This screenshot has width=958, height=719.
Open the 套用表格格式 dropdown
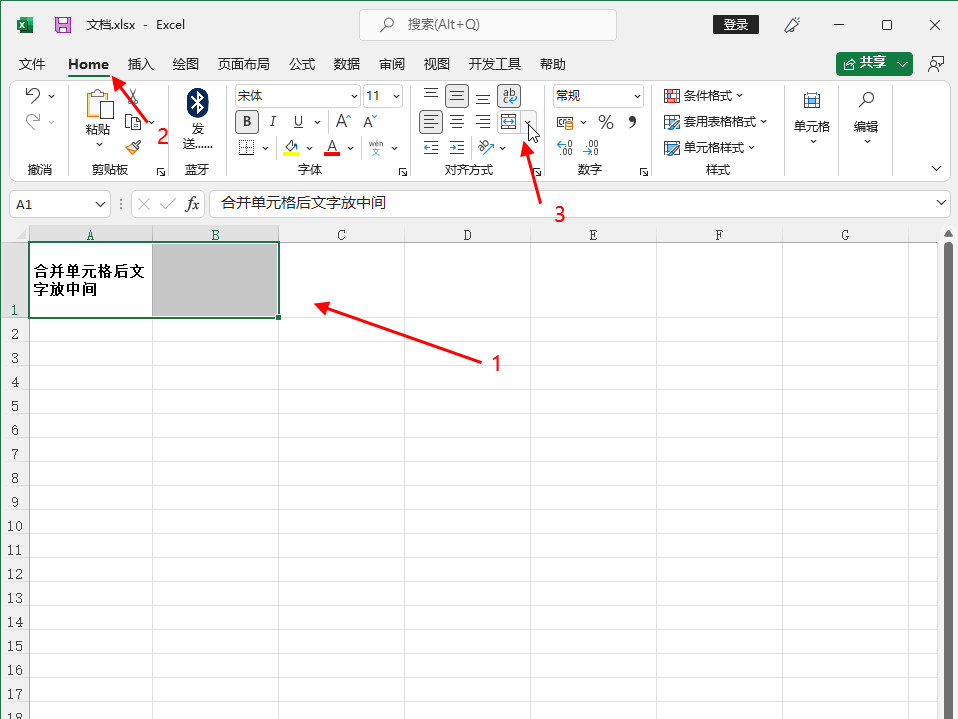pos(715,122)
